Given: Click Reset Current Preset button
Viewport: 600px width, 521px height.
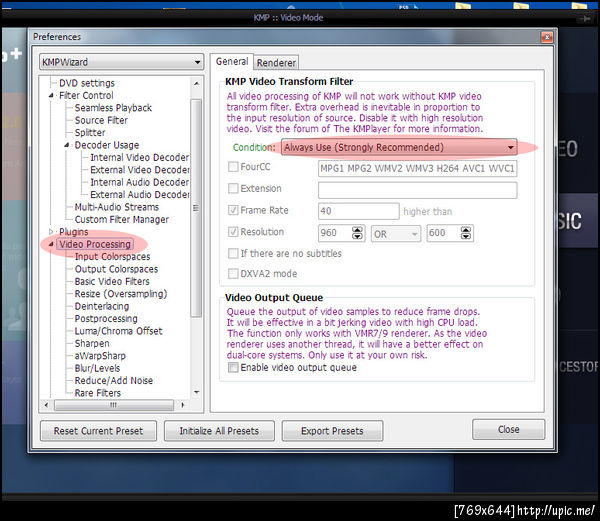Looking at the screenshot, I should tap(98, 431).
